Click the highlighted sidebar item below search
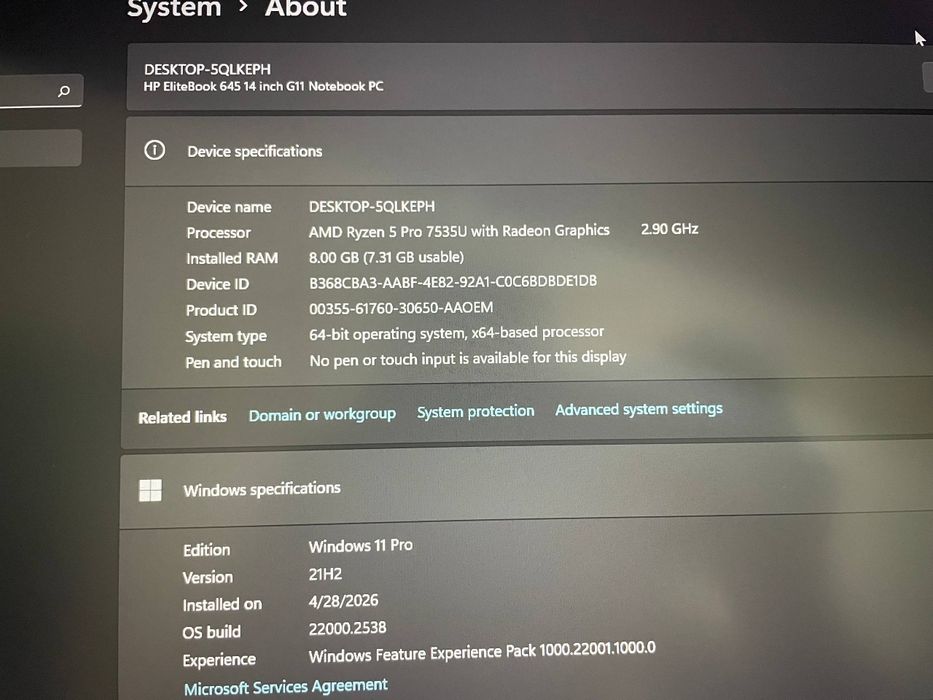 click(x=40, y=148)
